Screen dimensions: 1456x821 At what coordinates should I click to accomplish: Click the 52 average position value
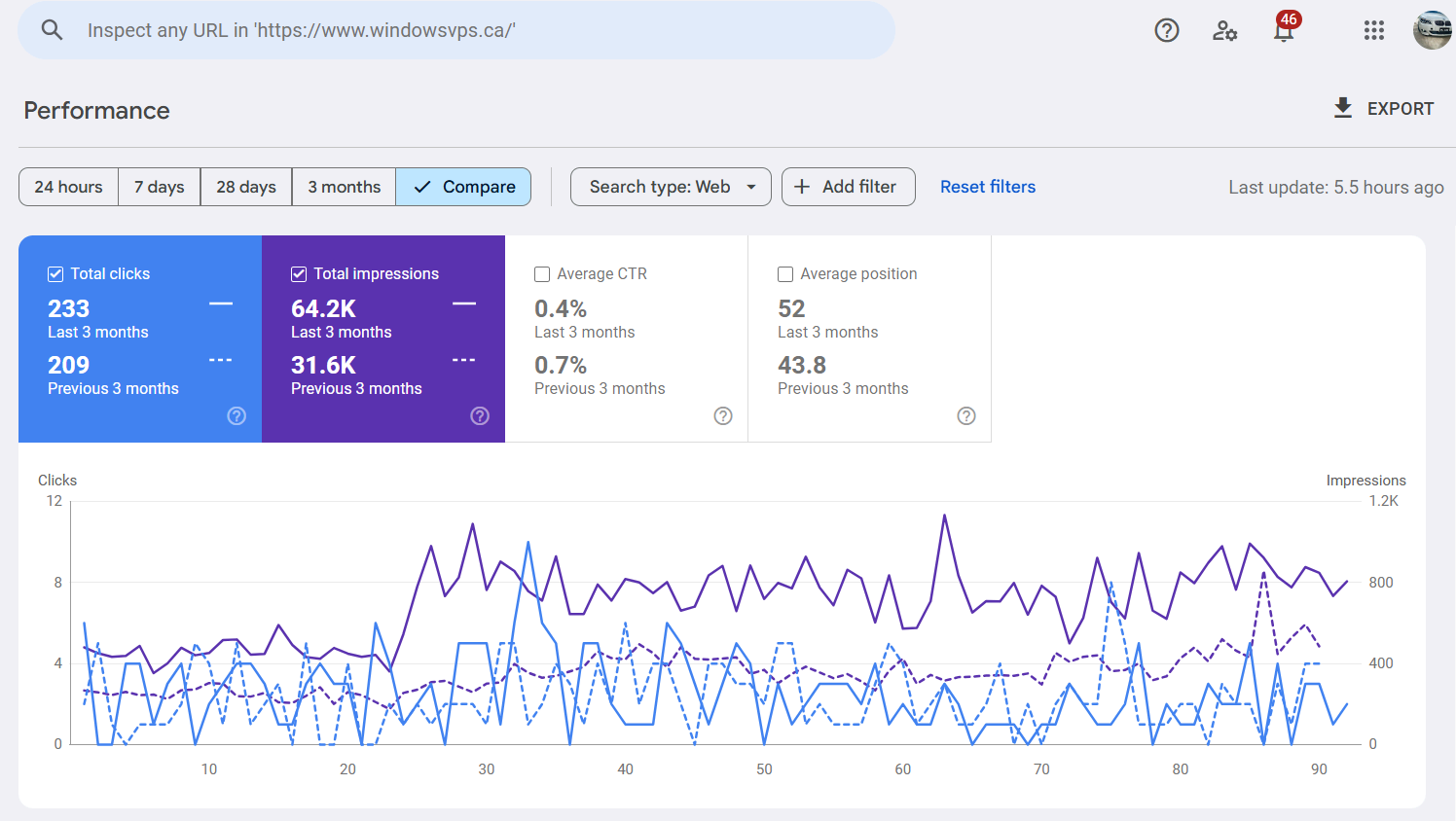791,309
